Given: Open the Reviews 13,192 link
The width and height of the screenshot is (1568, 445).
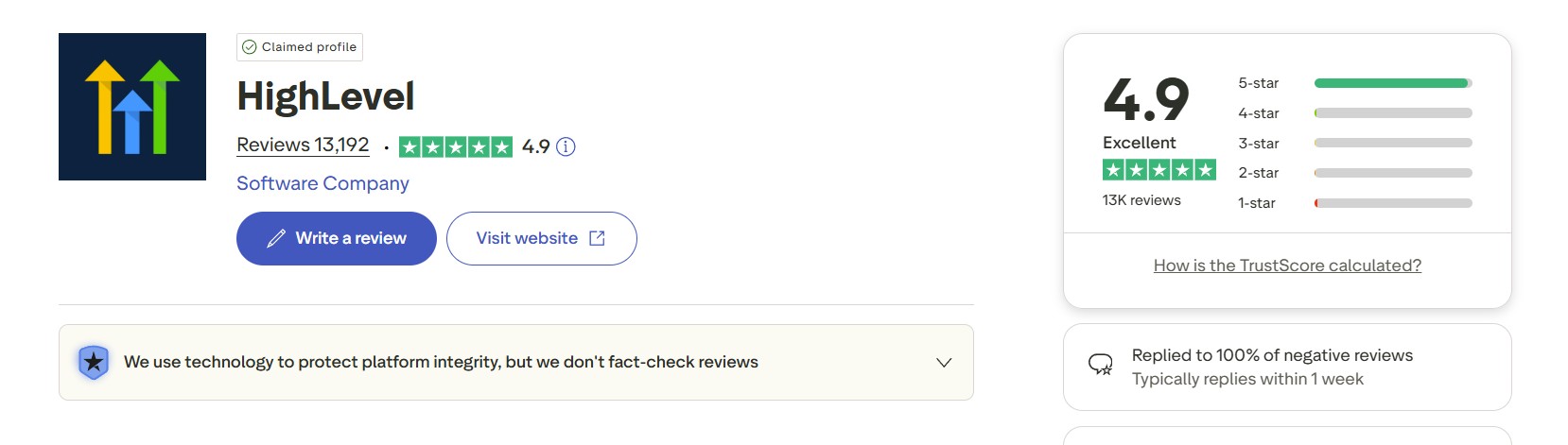Looking at the screenshot, I should point(303,145).
